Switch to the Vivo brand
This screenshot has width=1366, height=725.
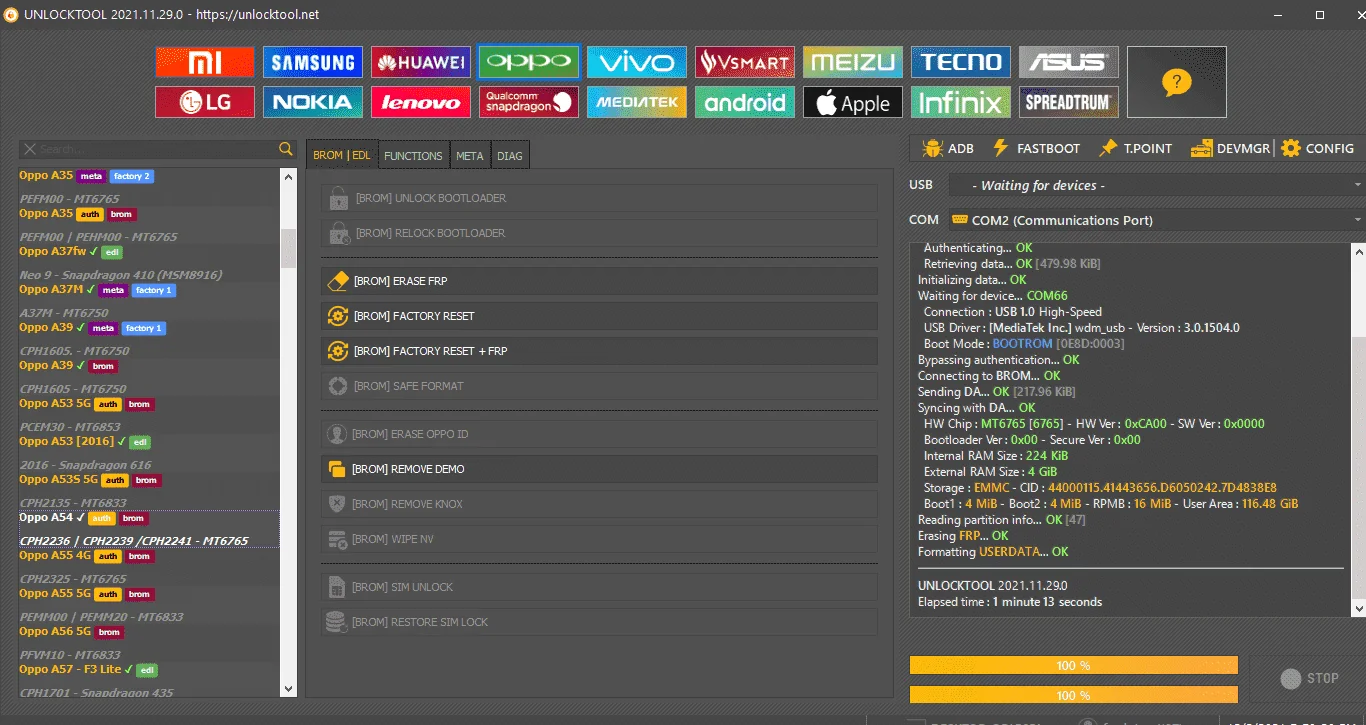[x=637, y=62]
